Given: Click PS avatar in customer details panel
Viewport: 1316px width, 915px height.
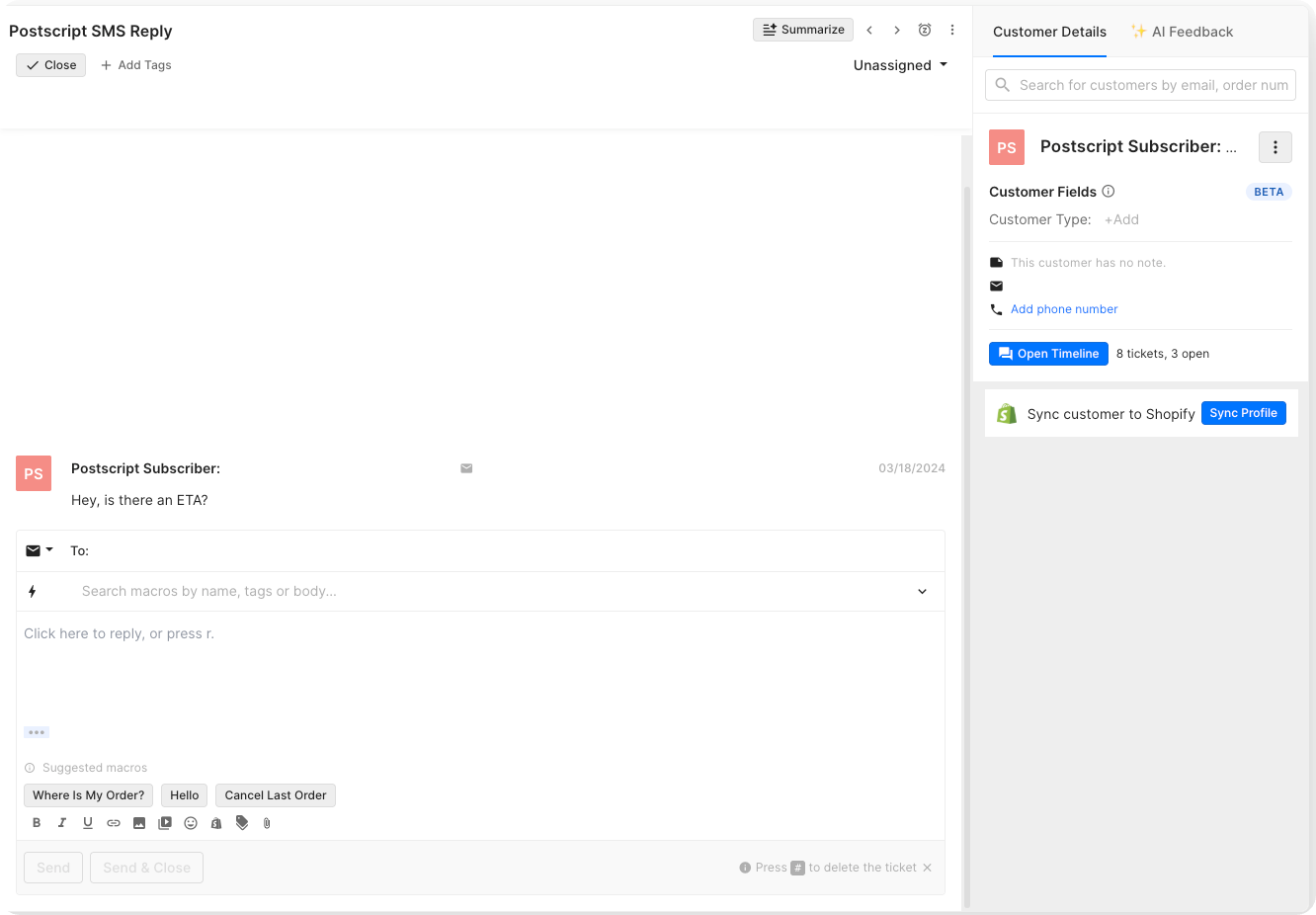Looking at the screenshot, I should (1007, 147).
